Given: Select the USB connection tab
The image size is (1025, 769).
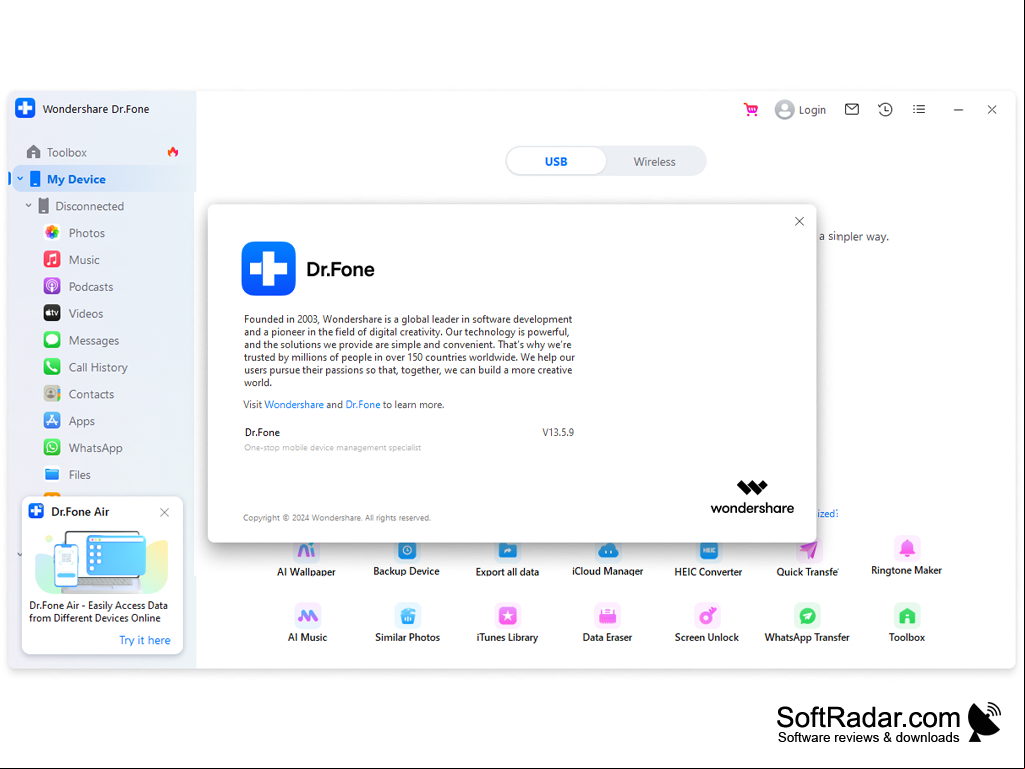Looking at the screenshot, I should (x=556, y=162).
